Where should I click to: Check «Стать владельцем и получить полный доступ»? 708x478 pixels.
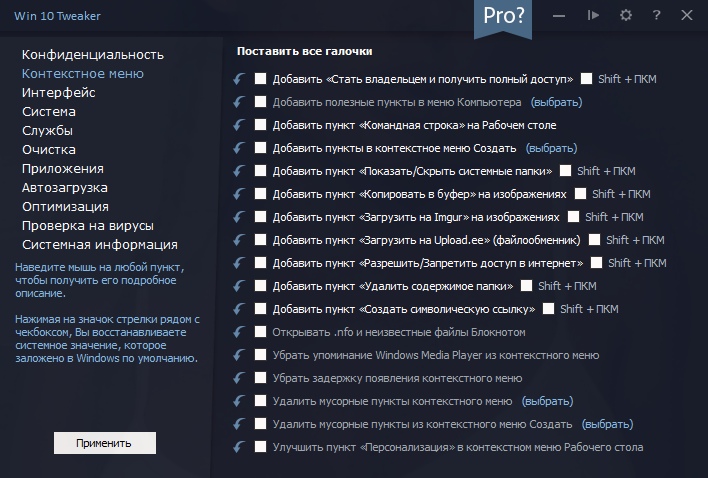click(x=261, y=79)
